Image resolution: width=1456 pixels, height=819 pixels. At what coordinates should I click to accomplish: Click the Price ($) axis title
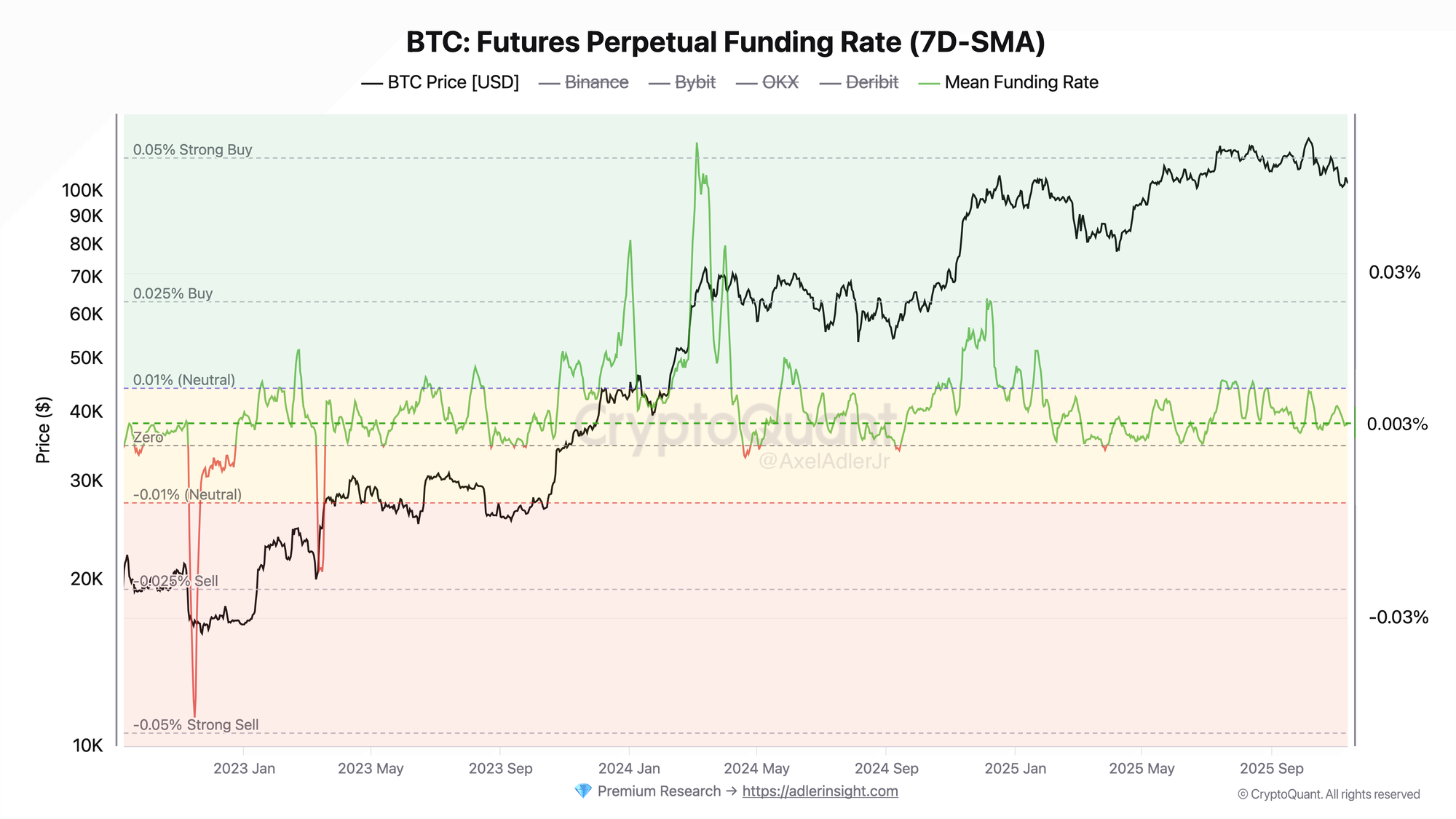pos(44,430)
